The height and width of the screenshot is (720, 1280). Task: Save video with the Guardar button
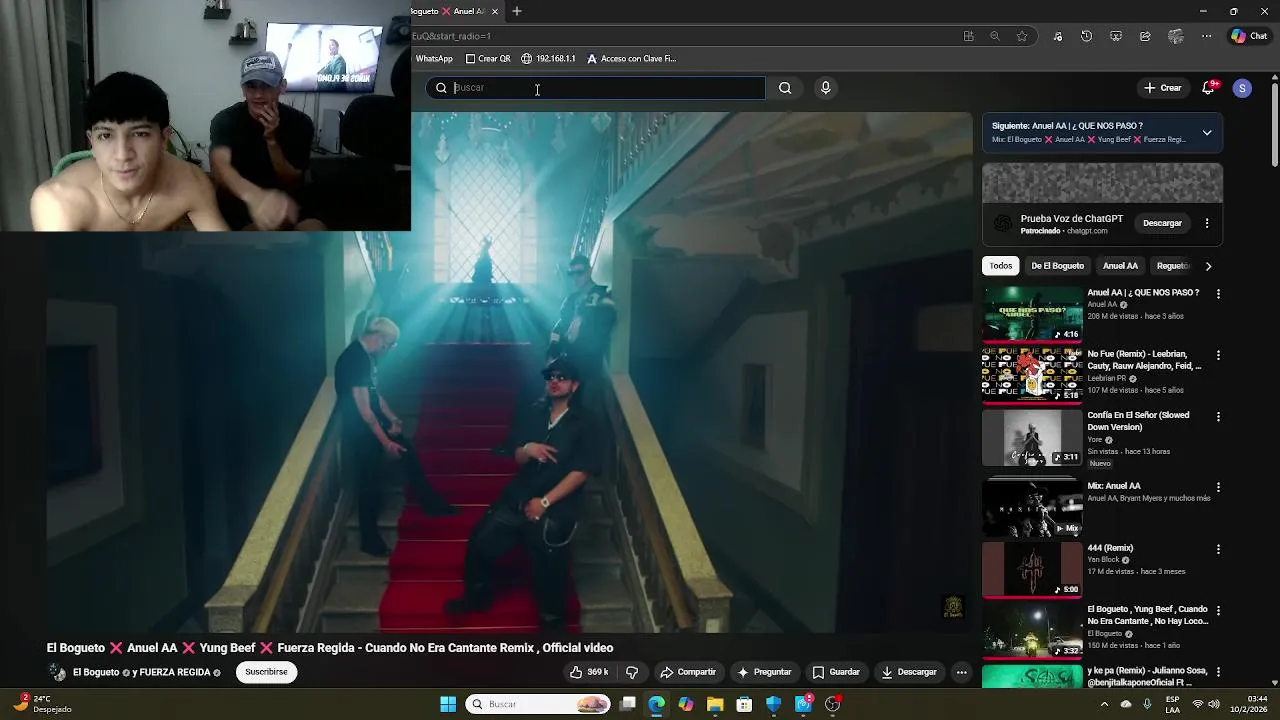click(x=836, y=672)
